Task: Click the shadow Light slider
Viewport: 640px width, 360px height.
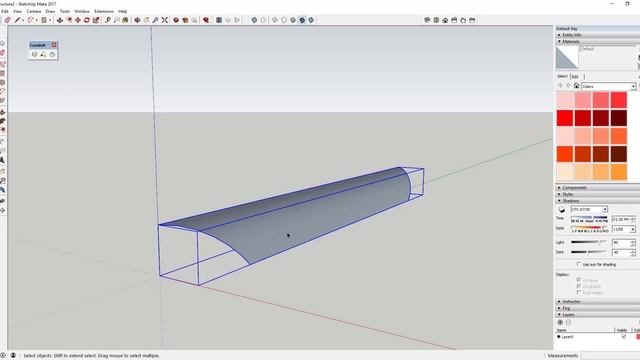Action: coord(589,242)
